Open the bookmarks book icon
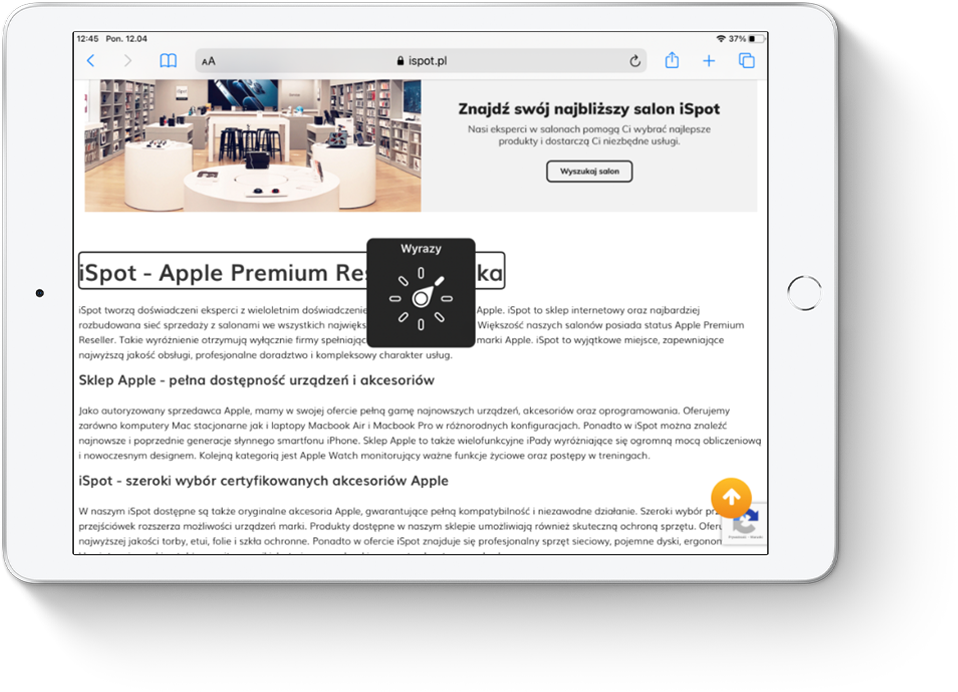Viewport: 958px width, 692px height. [168, 61]
